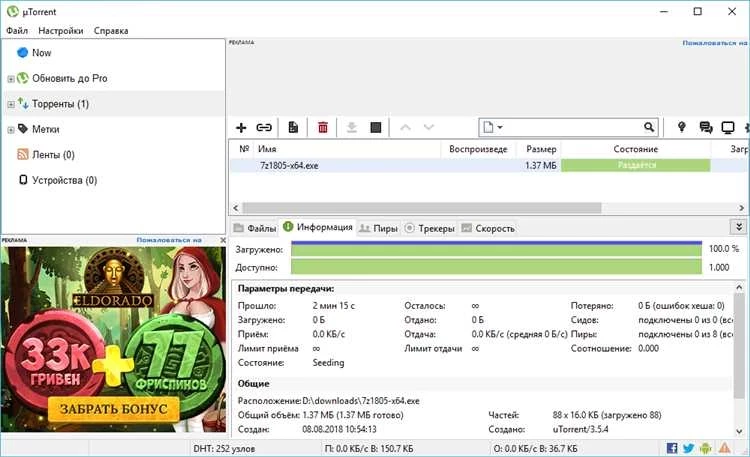Viewport: 750px width, 457px height.
Task: Click Пожаловаться на link above left ad
Action: (x=169, y=240)
